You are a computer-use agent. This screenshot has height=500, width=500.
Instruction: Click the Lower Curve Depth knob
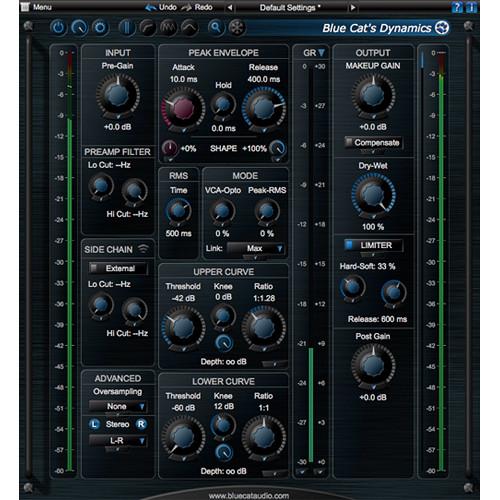[x=224, y=452]
